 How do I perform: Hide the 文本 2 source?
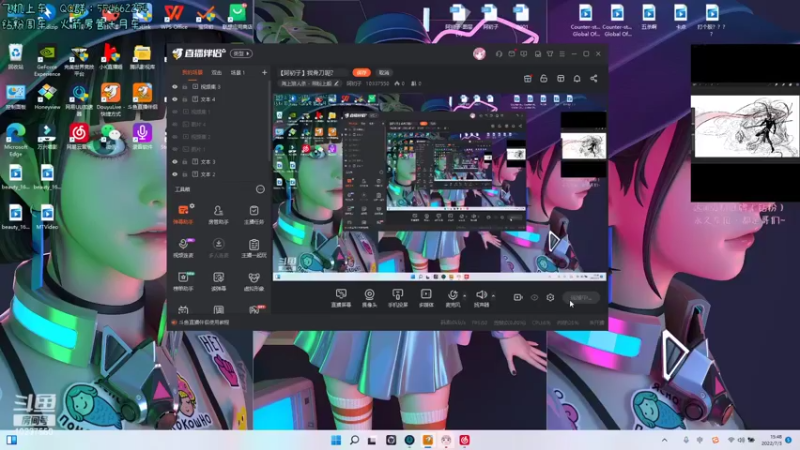[x=175, y=174]
